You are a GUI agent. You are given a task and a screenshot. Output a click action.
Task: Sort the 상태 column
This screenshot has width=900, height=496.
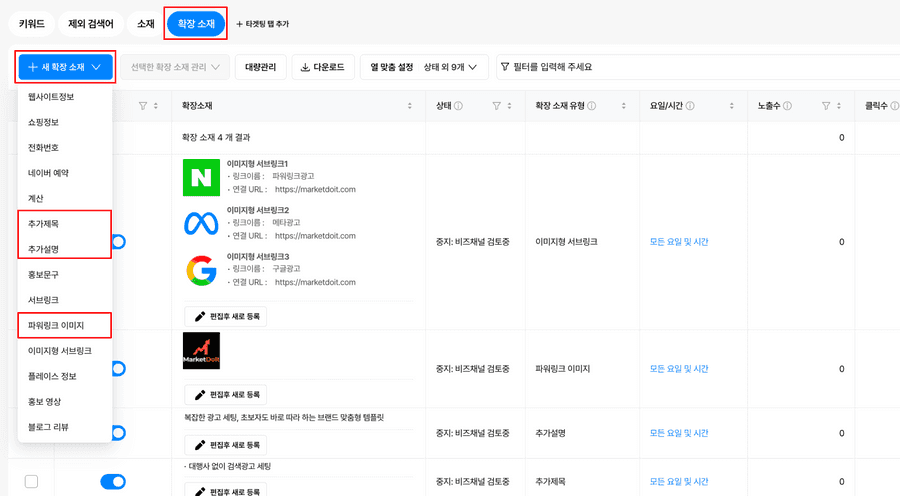coord(510,106)
